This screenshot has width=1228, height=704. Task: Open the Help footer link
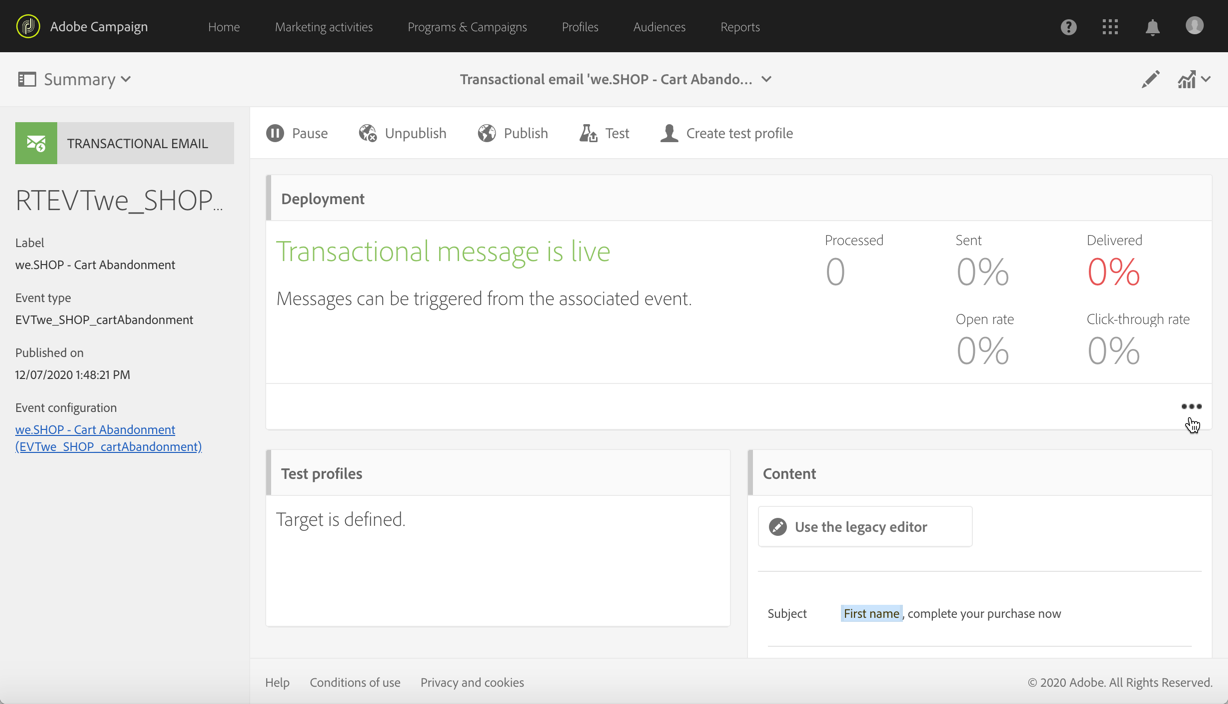click(277, 682)
